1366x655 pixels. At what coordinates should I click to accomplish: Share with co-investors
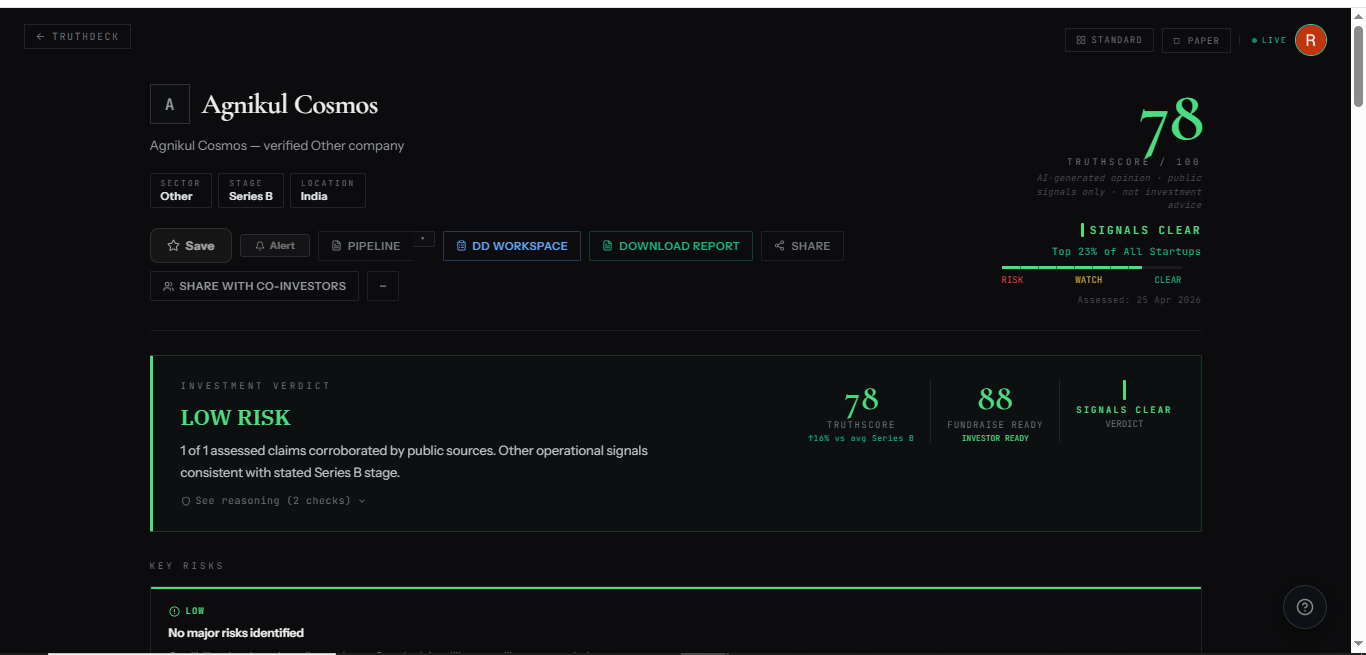[x=254, y=286]
